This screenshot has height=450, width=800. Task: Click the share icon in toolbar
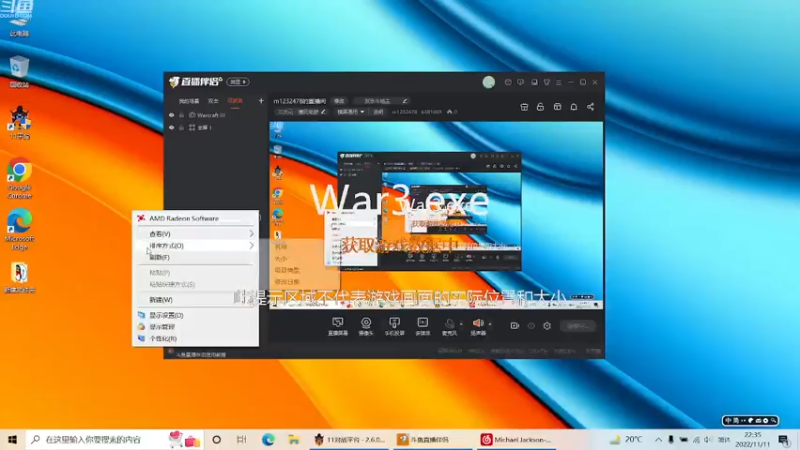(590, 107)
